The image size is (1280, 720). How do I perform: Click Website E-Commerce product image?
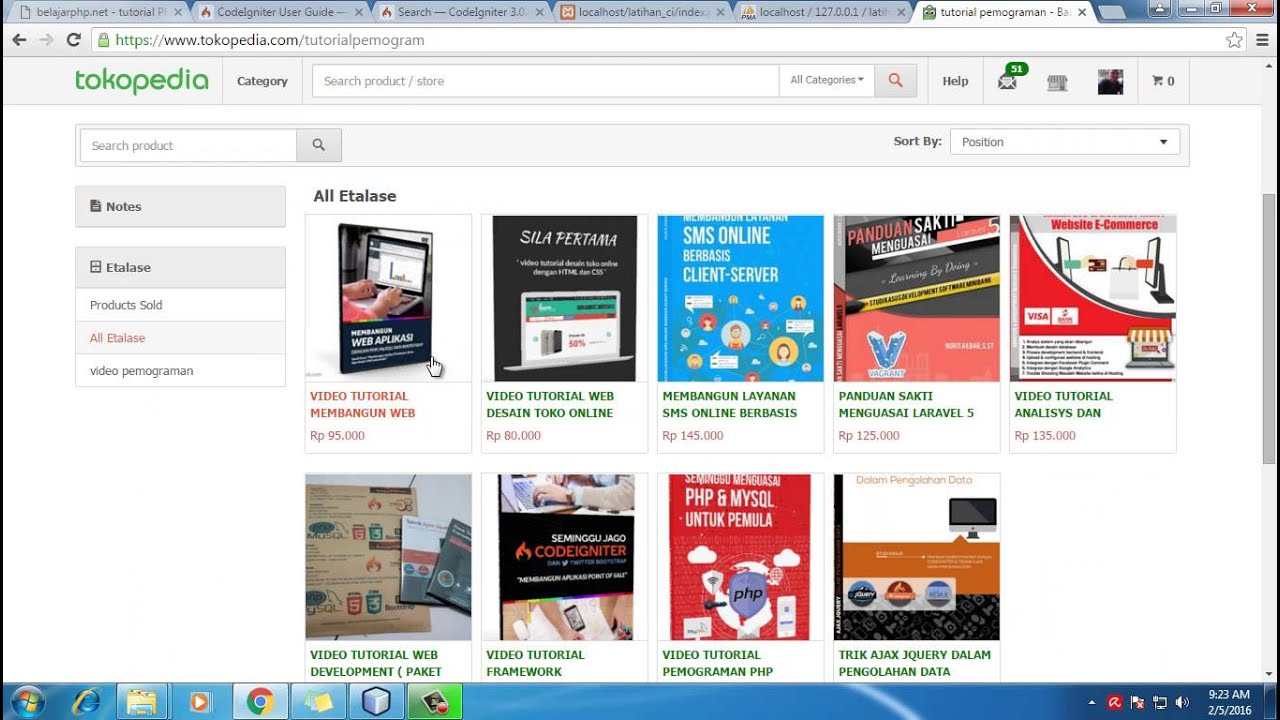tap(1093, 298)
